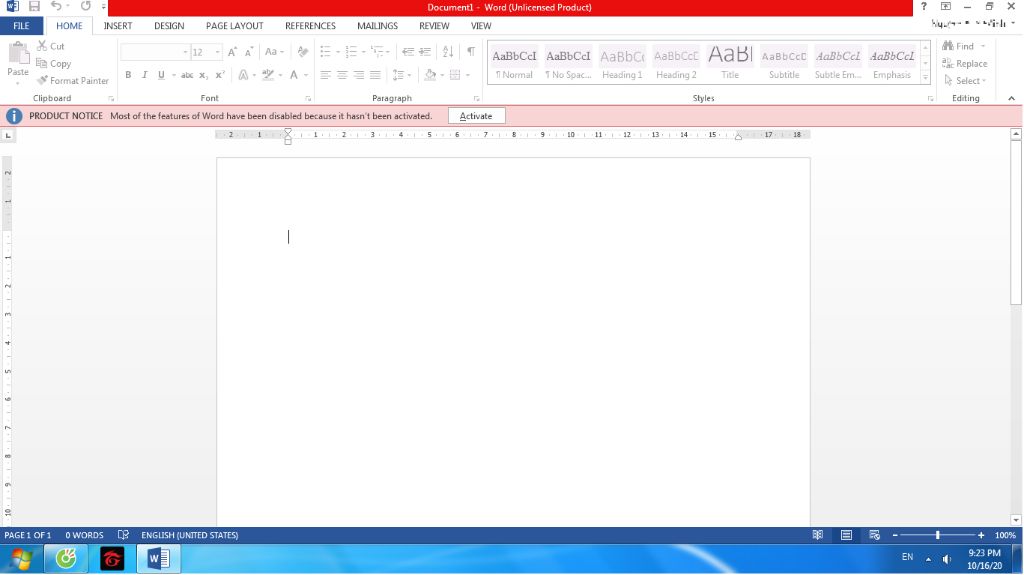Apply the Subtitle style
Screen dimensions: 1024x575
point(784,63)
